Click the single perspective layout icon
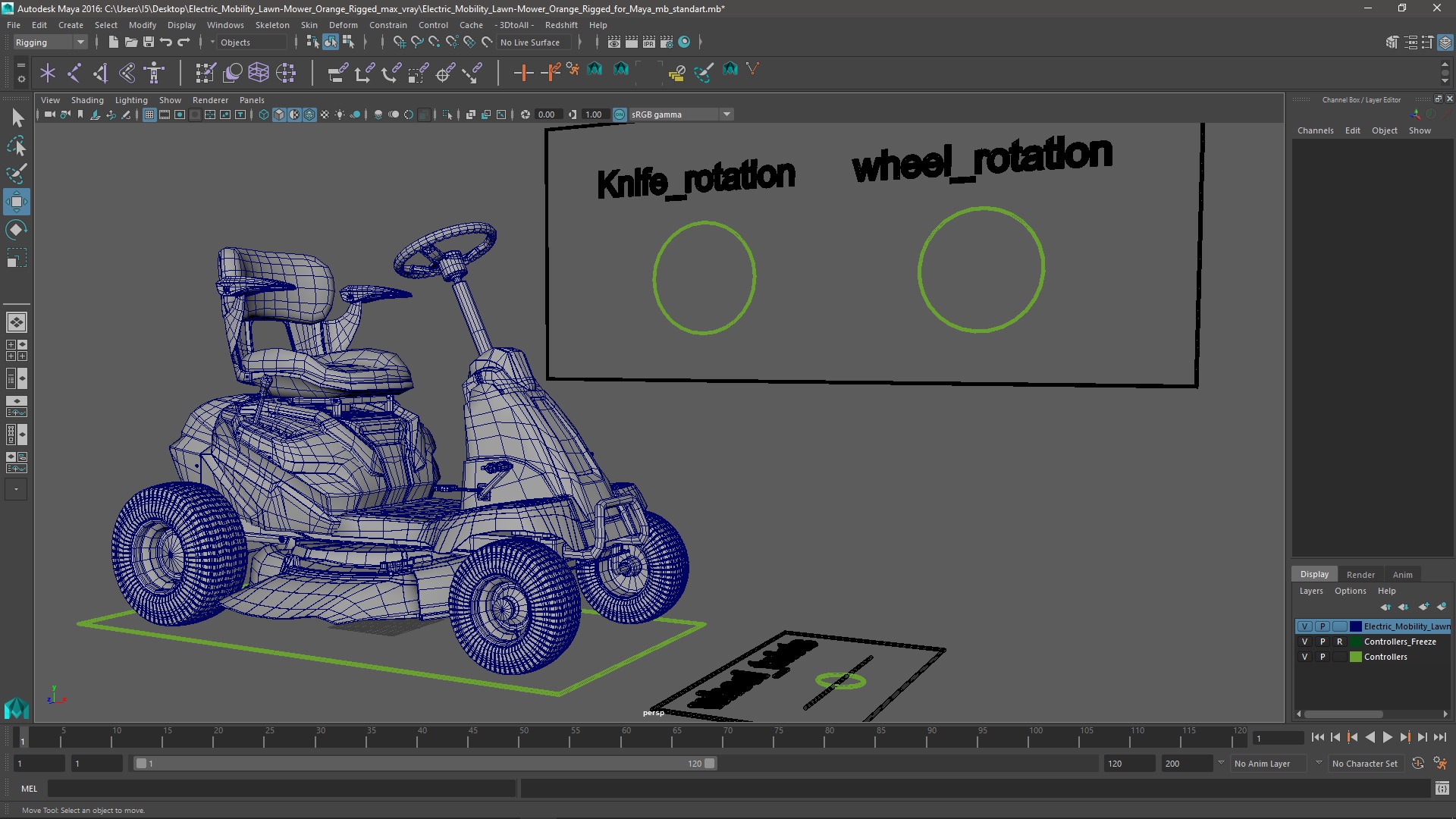This screenshot has width=1456, height=819. [17, 322]
